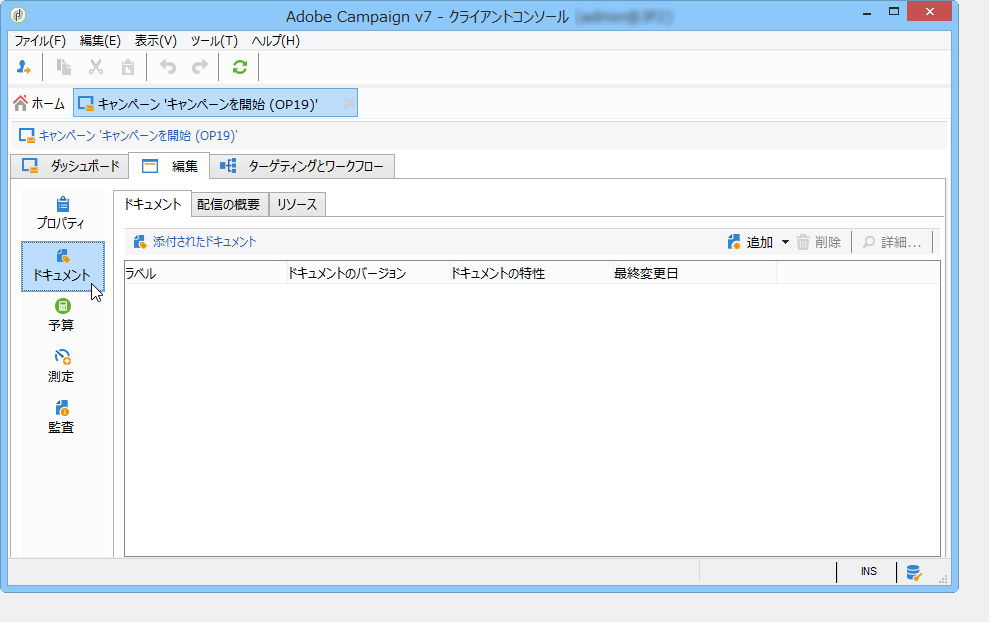The image size is (989, 622).
Task: Switch to the 編集 tab
Action: [170, 166]
